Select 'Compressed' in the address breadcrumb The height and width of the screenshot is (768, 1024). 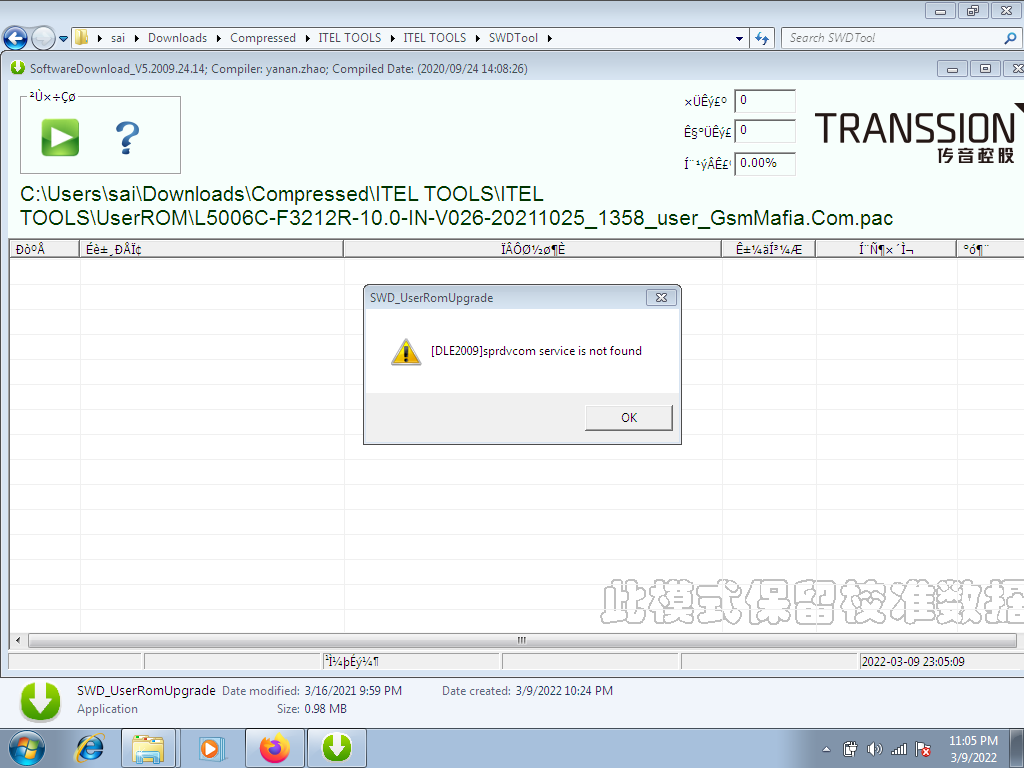tap(263, 38)
